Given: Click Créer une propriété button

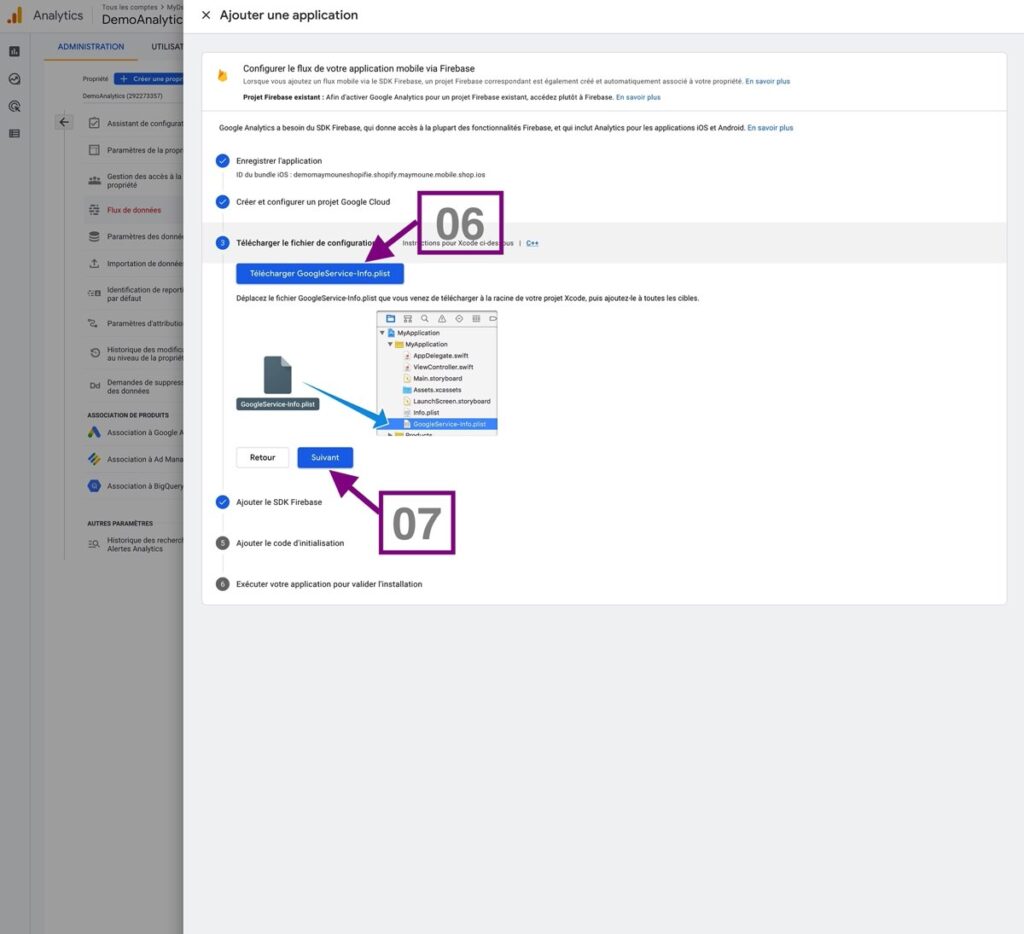Looking at the screenshot, I should (x=149, y=79).
